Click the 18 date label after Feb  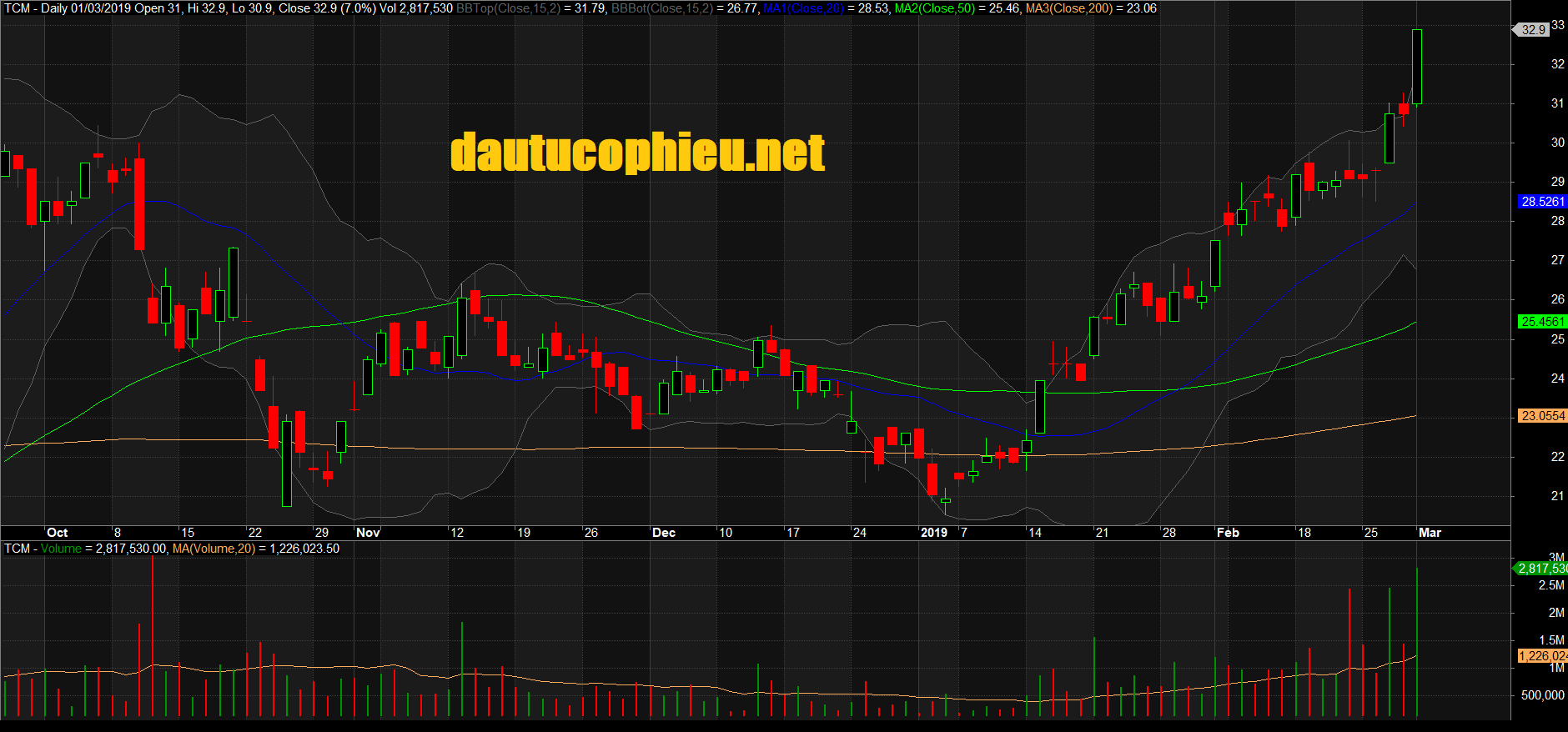[1304, 533]
